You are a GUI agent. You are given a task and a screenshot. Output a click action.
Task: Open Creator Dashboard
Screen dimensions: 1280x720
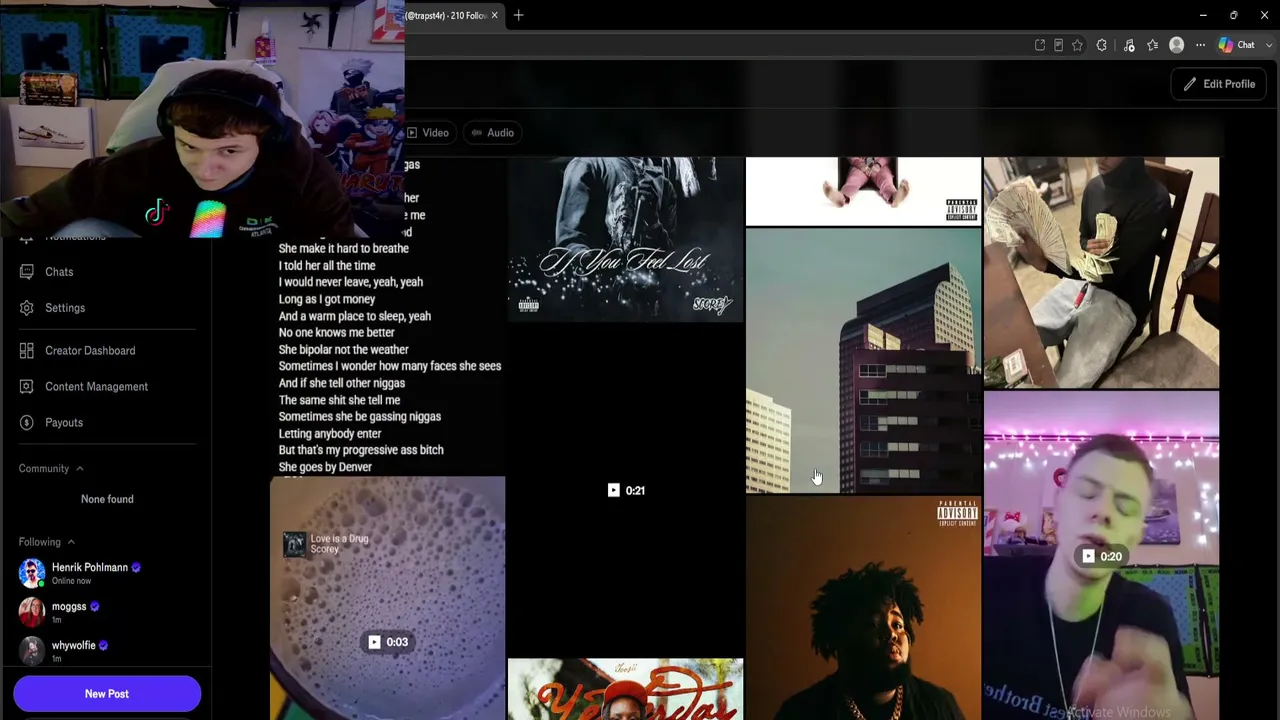point(90,351)
